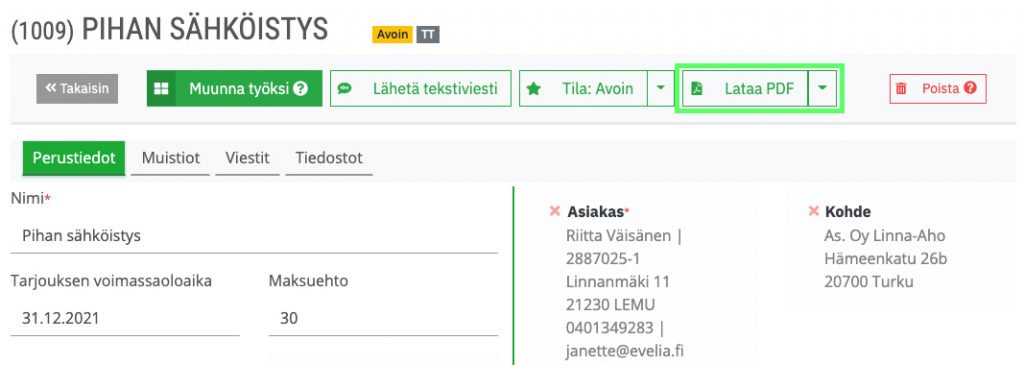
Task: Click the Maksuehto field showing 30
Action: 383,319
